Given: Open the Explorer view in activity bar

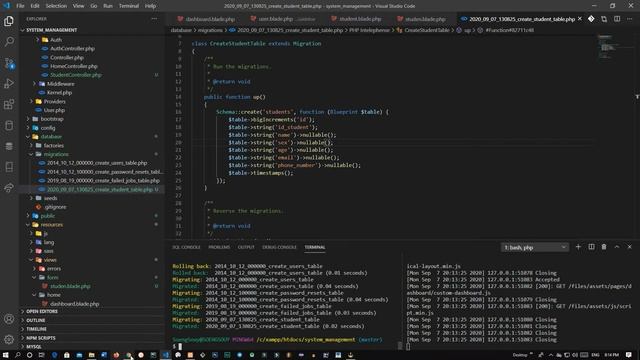Looking at the screenshot, I should [x=9, y=21].
